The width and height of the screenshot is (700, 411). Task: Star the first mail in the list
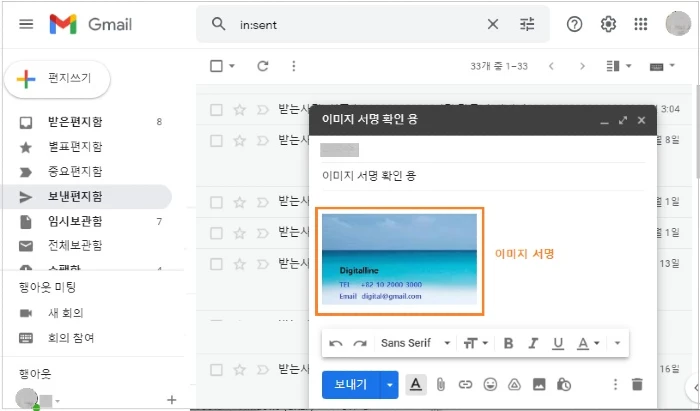pos(240,109)
